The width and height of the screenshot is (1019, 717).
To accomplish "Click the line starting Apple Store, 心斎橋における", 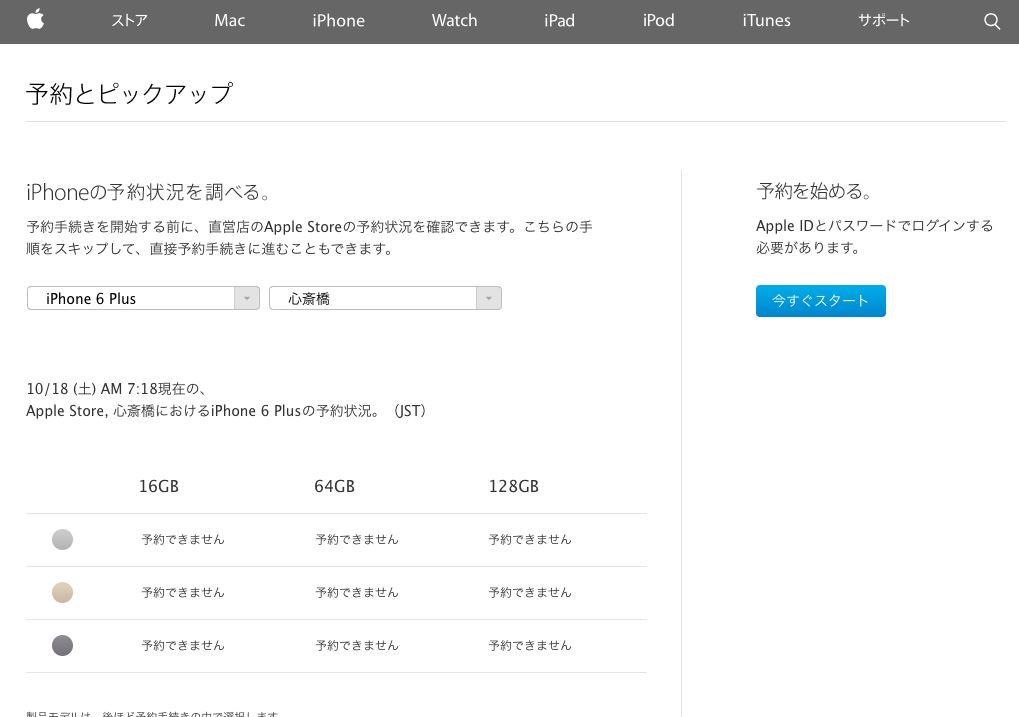I will pos(226,411).
